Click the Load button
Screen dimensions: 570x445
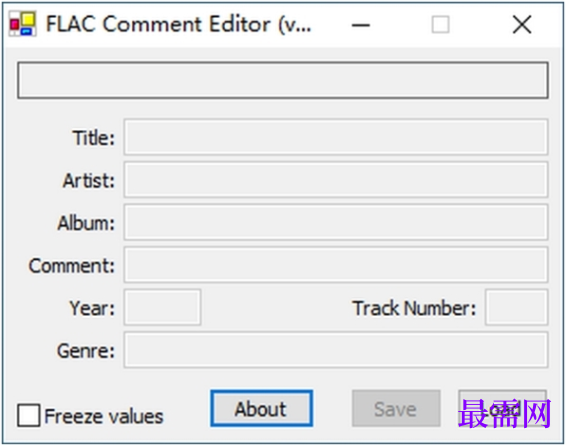point(502,408)
